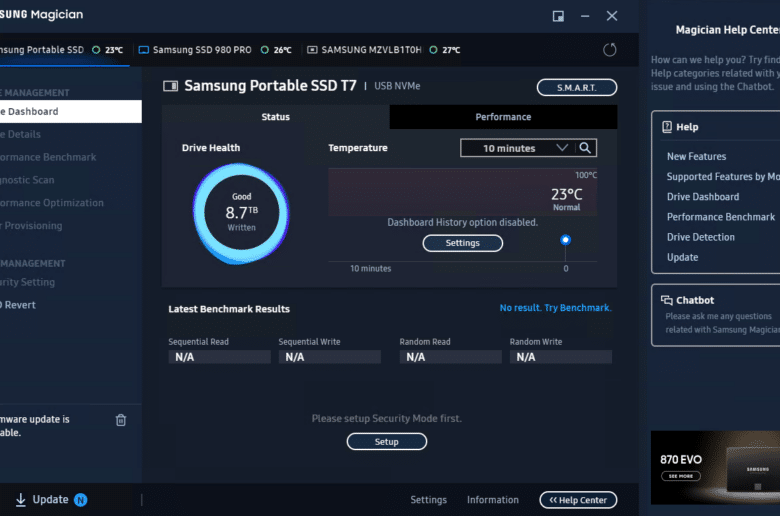
Task: Click the 23°C Normal temperature reading
Action: 567,199
